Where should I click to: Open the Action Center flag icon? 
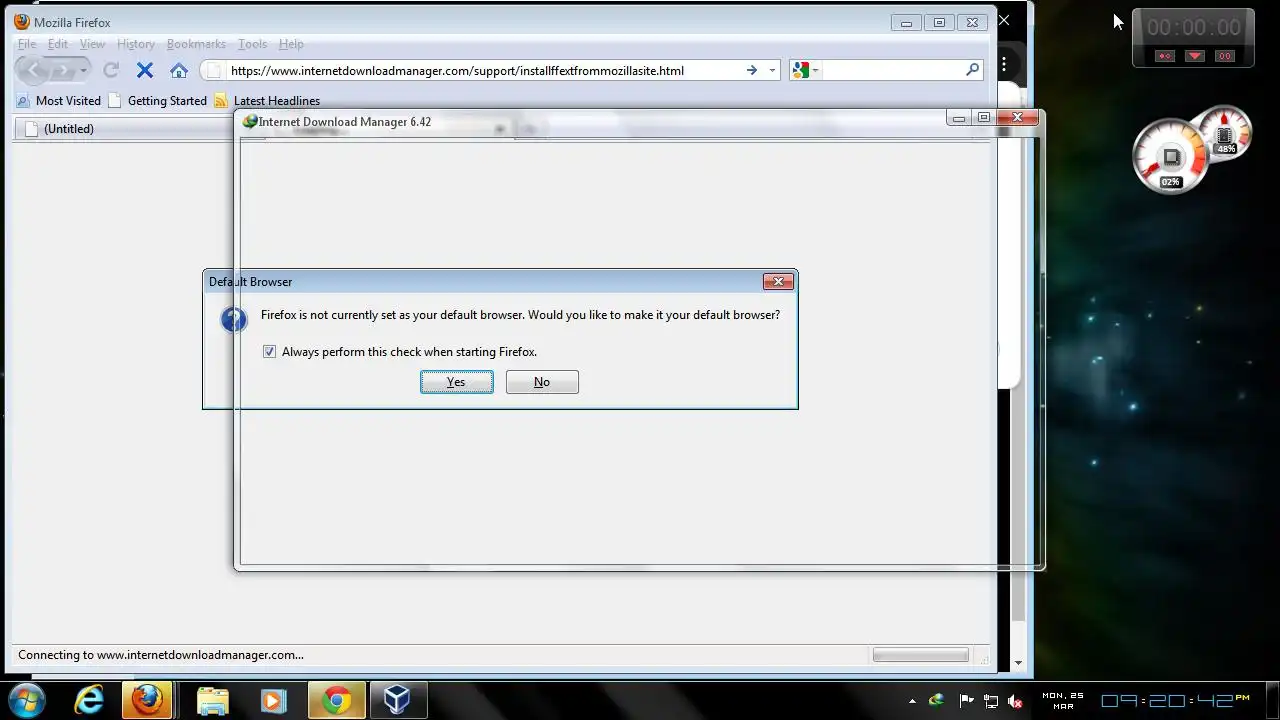(966, 701)
